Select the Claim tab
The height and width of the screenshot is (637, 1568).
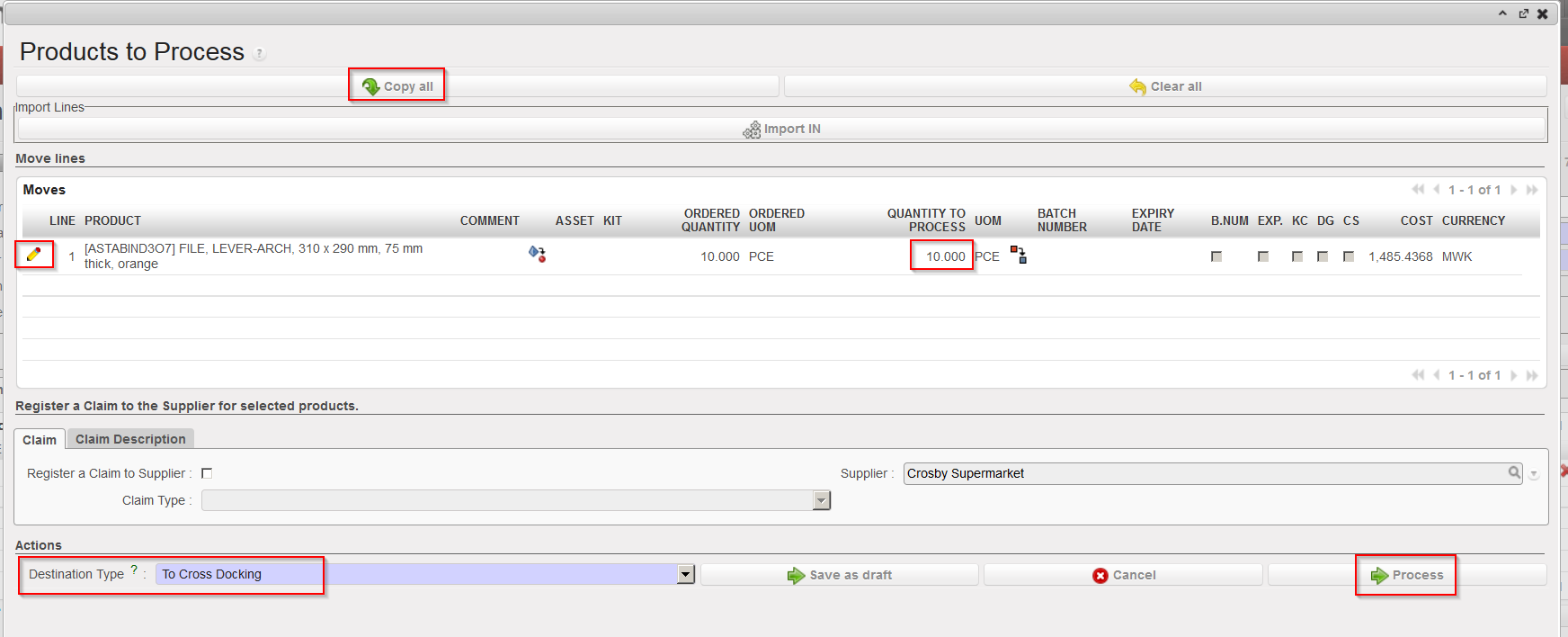pyautogui.click(x=40, y=440)
